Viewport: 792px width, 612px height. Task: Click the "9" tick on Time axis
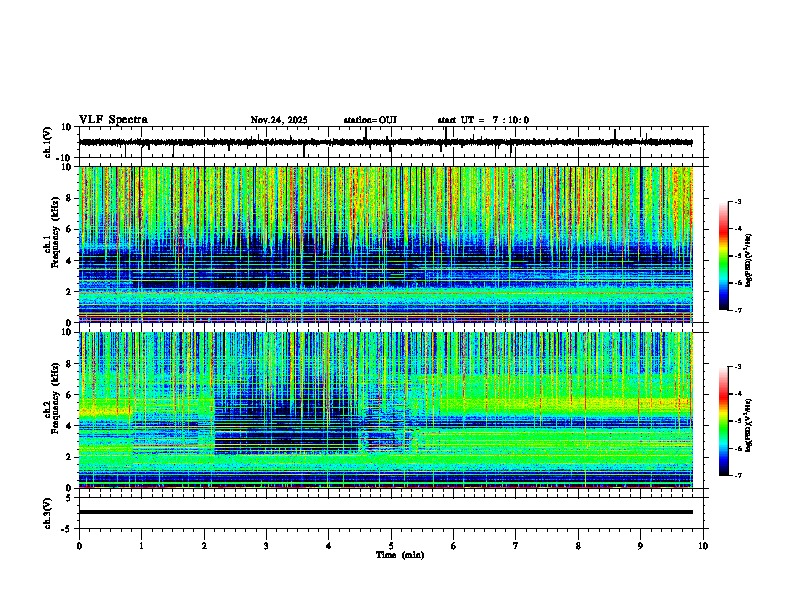point(640,546)
